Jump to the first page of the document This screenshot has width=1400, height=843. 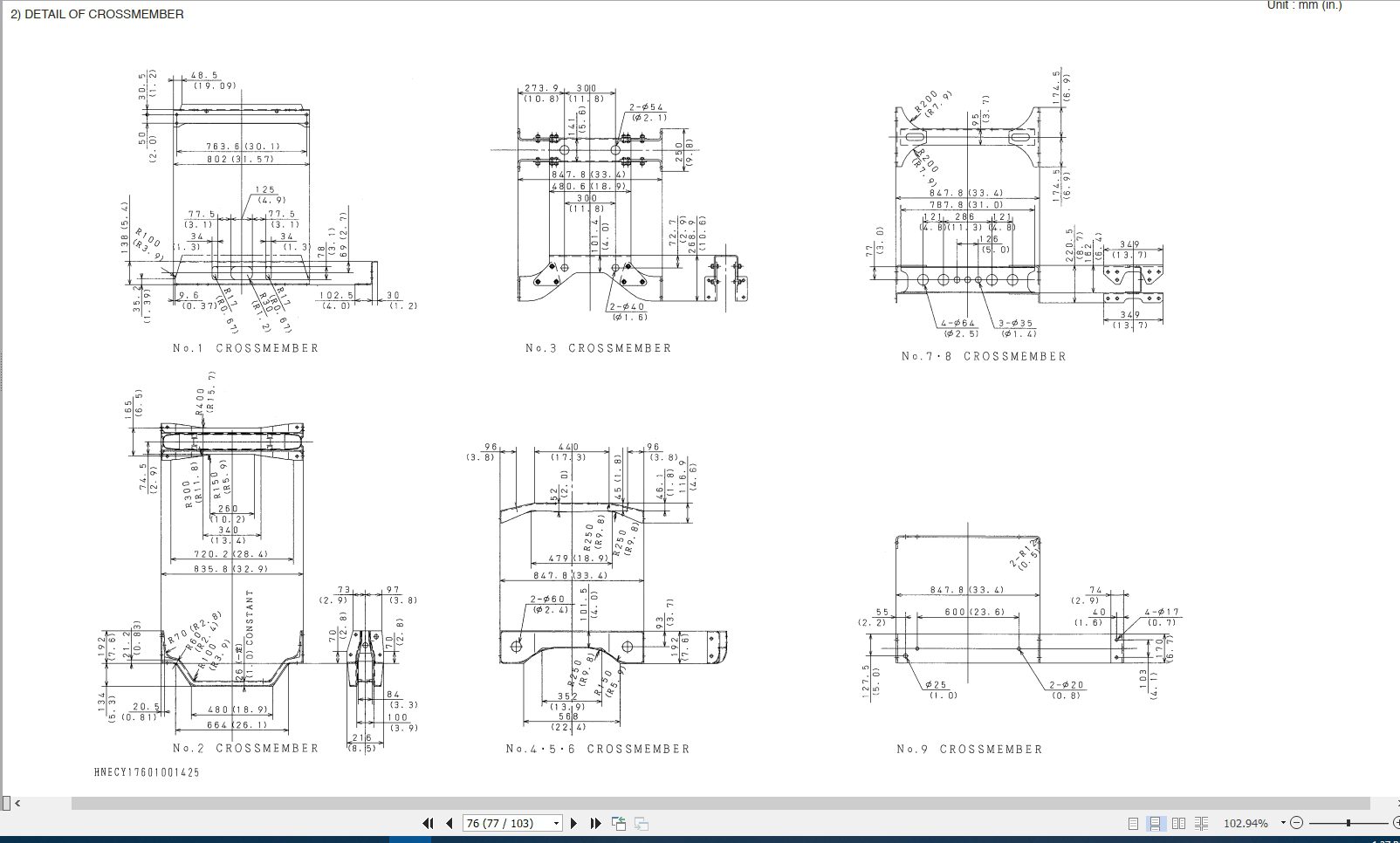click(x=429, y=823)
